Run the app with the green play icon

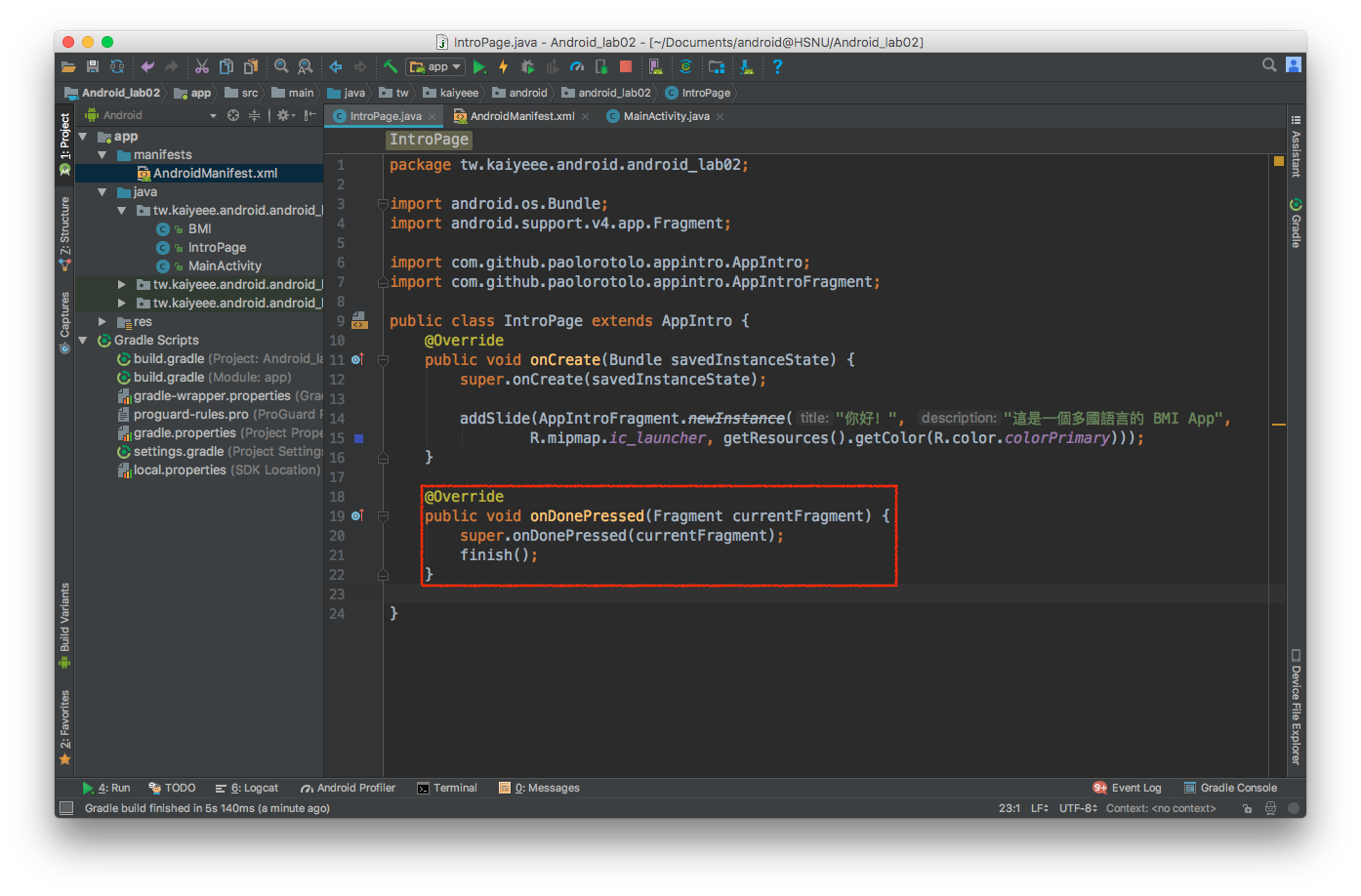[x=479, y=66]
